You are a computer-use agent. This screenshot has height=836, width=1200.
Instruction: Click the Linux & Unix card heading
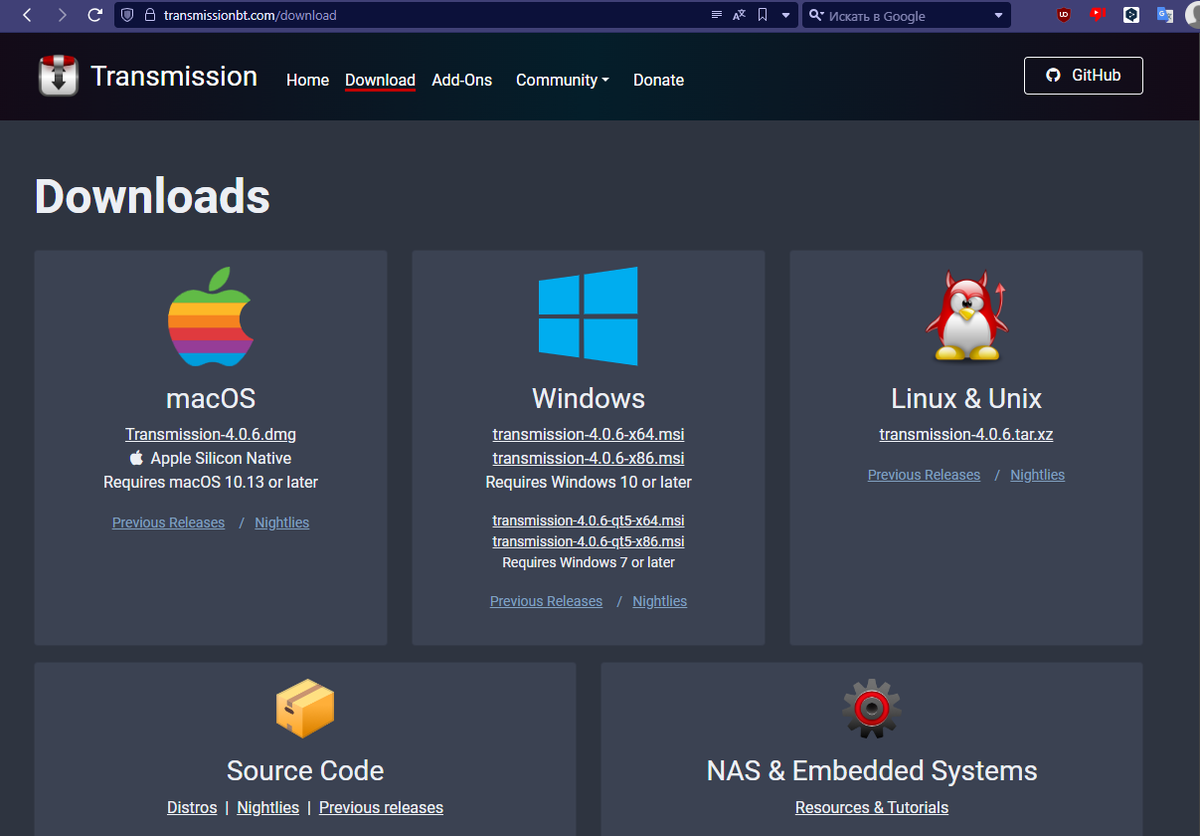coord(966,399)
